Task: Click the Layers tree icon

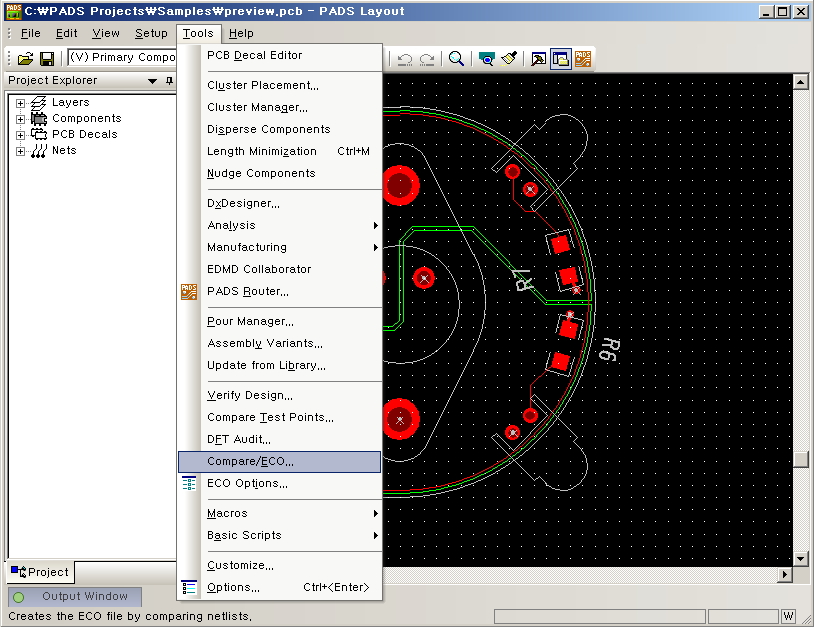Action: (x=38, y=103)
